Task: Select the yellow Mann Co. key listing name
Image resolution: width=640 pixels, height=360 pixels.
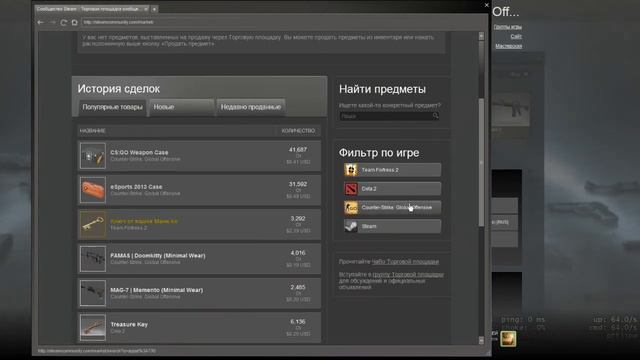Action: [x=144, y=221]
